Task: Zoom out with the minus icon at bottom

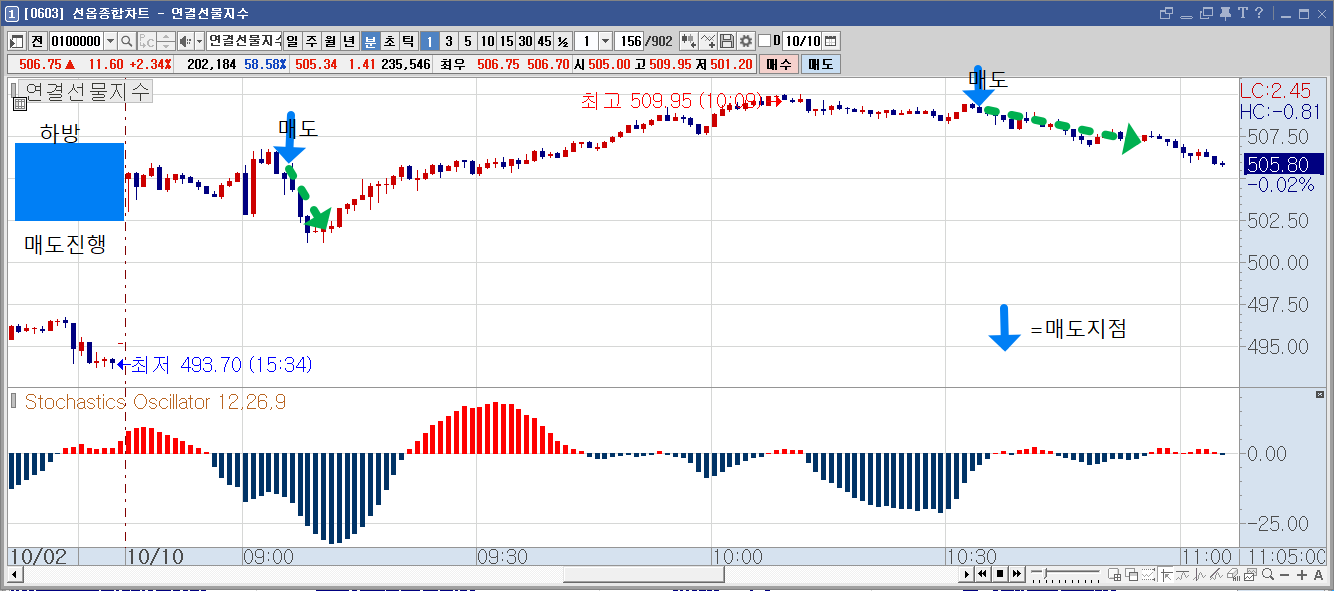Action: [1284, 575]
